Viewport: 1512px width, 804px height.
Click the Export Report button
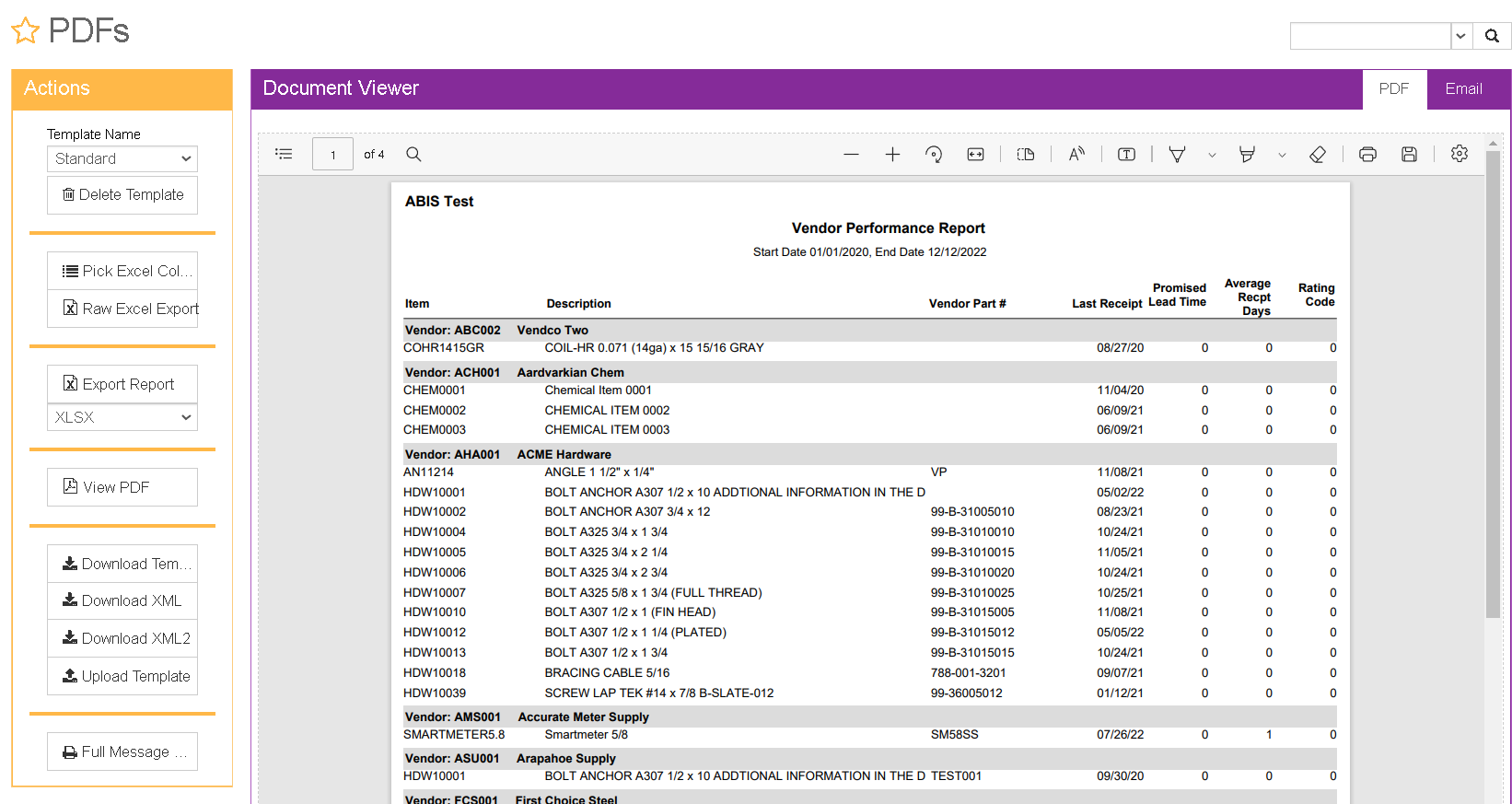click(x=122, y=384)
